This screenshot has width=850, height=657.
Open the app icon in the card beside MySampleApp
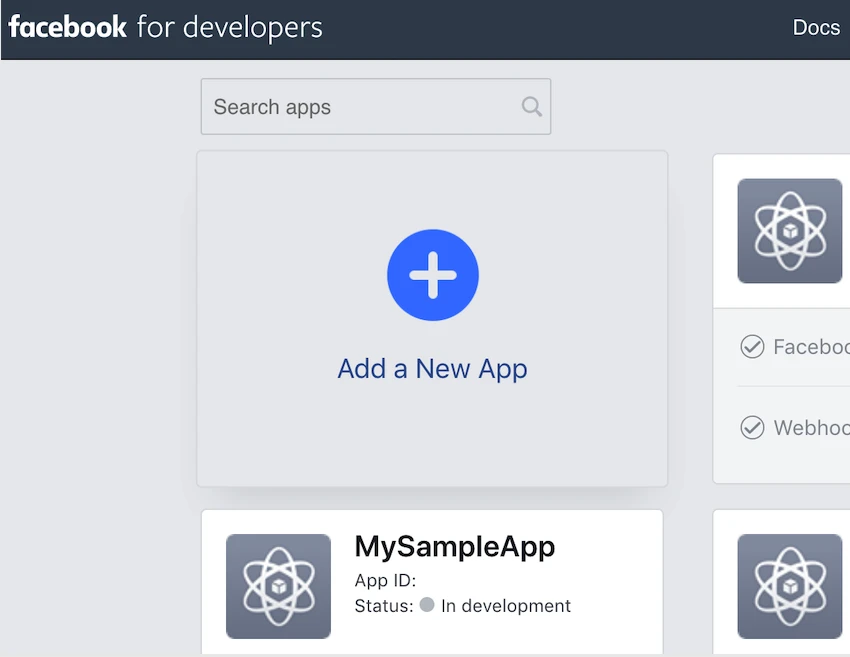click(x=790, y=586)
